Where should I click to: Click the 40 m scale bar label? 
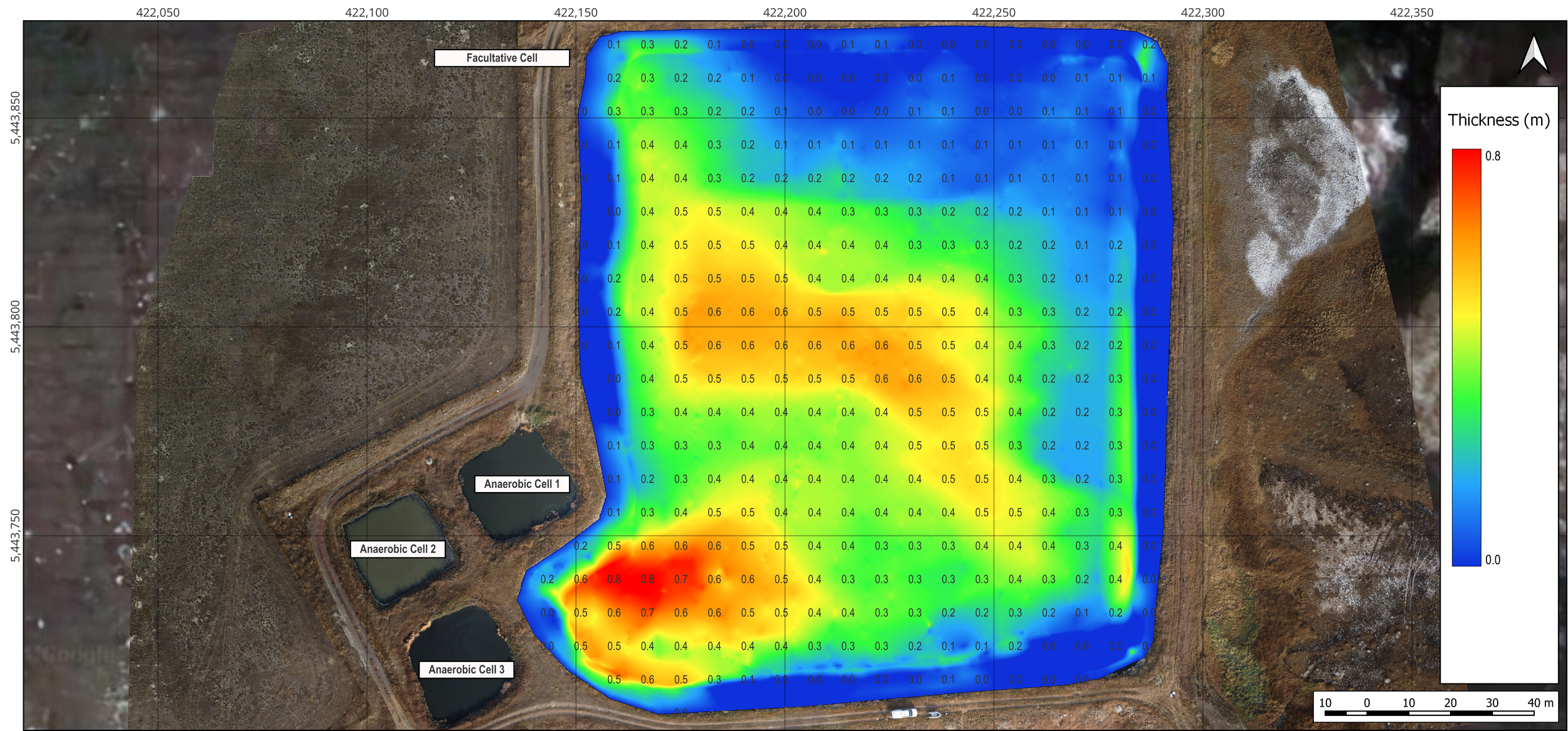pyautogui.click(x=1540, y=703)
